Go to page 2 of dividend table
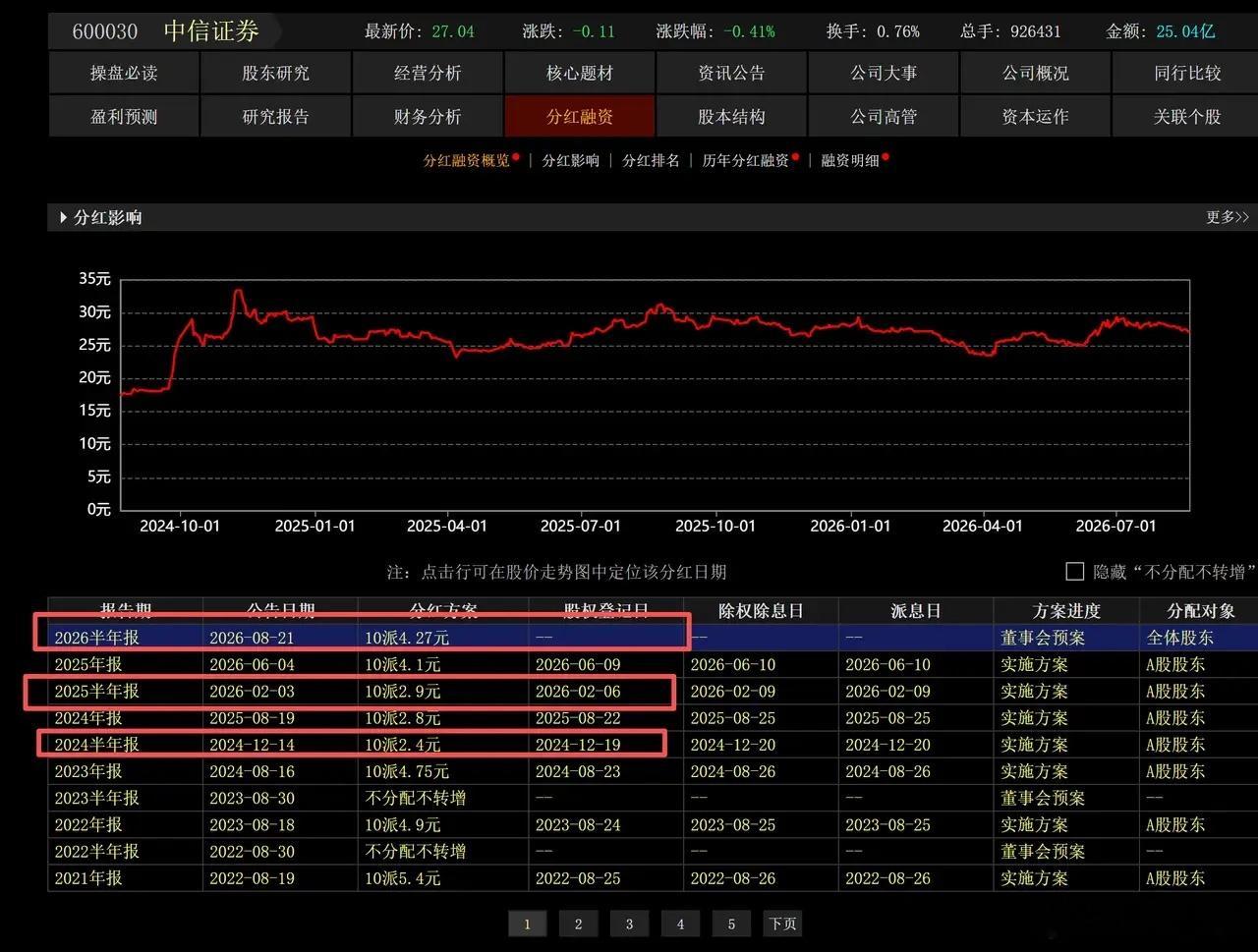Viewport: 1258px width, 952px height. pyautogui.click(x=578, y=924)
